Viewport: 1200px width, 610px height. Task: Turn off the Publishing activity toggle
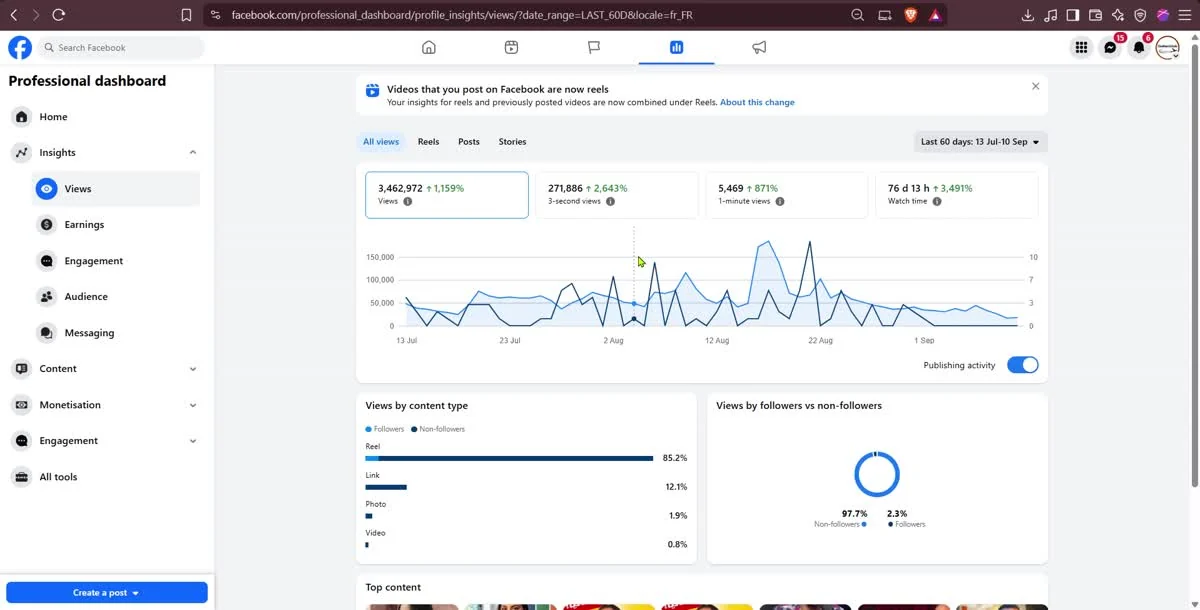[x=1023, y=365]
